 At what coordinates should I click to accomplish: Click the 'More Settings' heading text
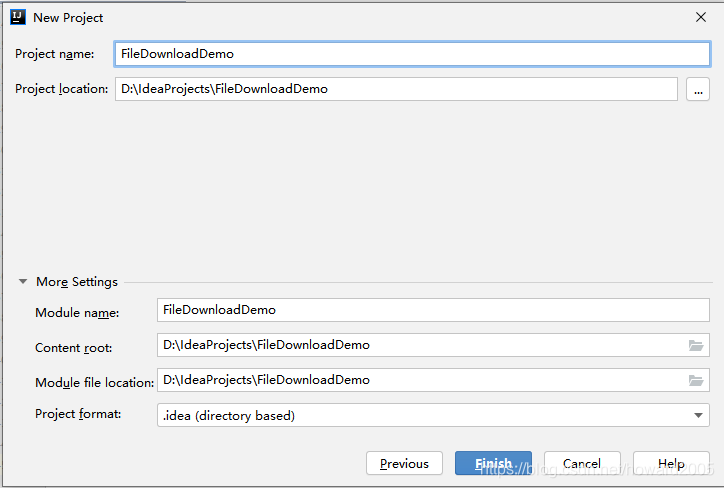(x=77, y=282)
